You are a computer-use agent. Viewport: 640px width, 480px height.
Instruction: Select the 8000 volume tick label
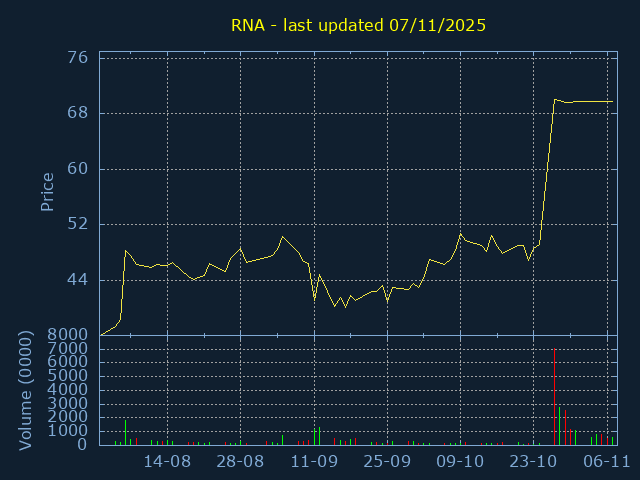69,335
